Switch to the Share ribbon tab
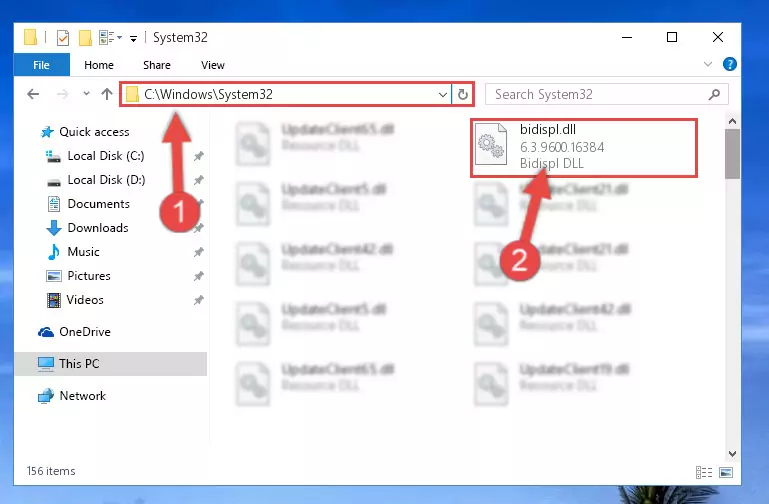This screenshot has height=504, width=769. point(157,65)
